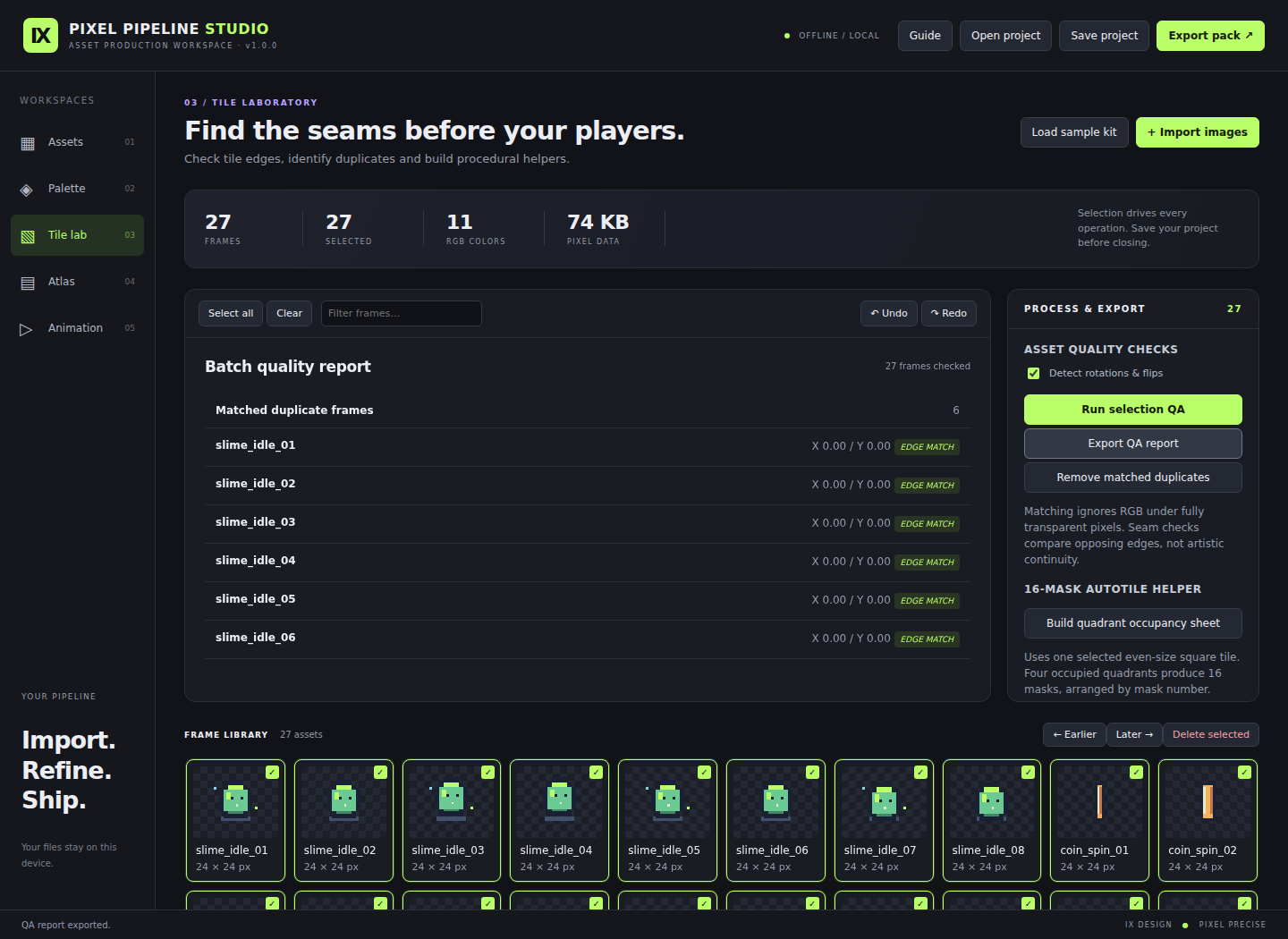Move selection Later
The width and height of the screenshot is (1288, 939).
tap(1134, 734)
